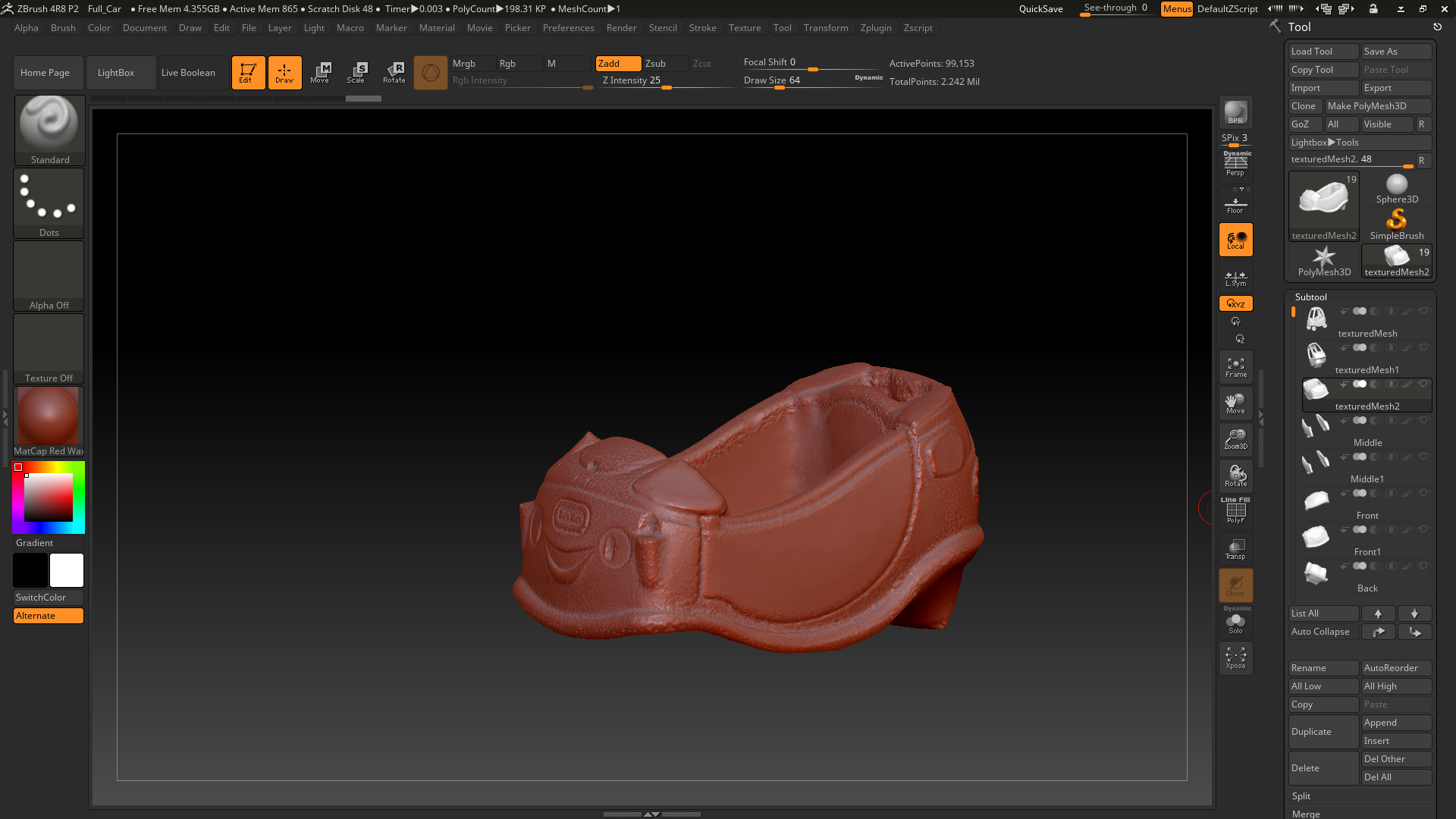The height and width of the screenshot is (819, 1456).
Task: Select the black secondary color swatch
Action: click(30, 570)
